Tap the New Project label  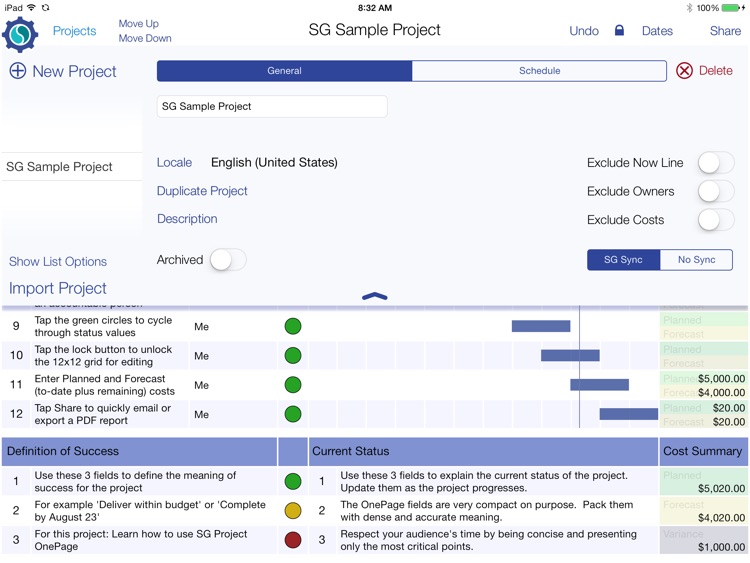point(74,71)
